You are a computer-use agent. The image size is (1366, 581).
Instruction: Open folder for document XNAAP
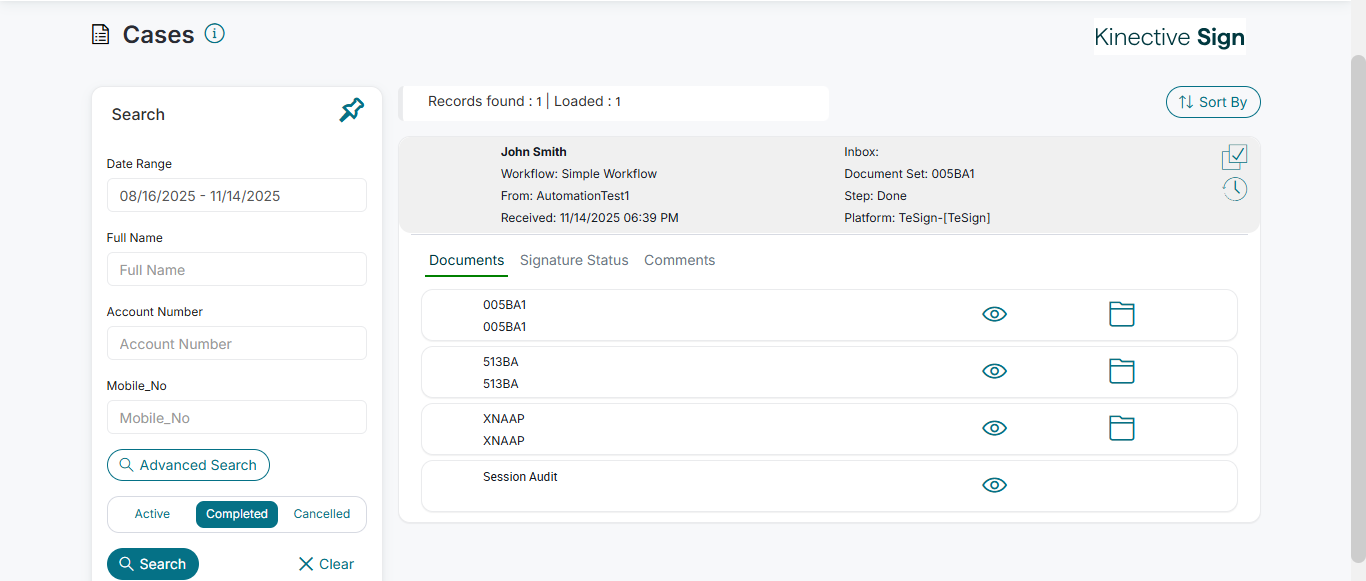point(1122,429)
